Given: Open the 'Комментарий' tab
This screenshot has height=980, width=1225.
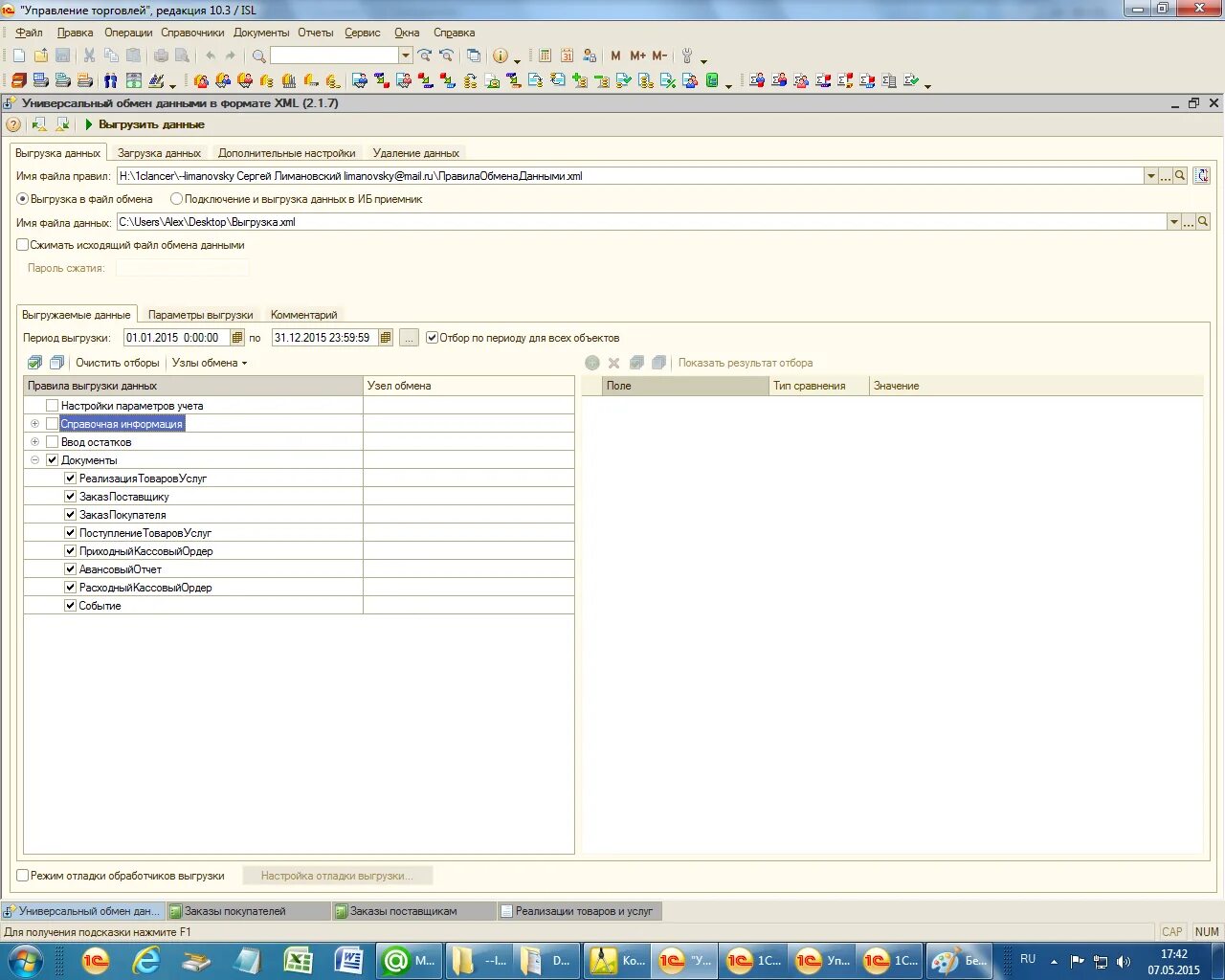Looking at the screenshot, I should click(x=304, y=315).
